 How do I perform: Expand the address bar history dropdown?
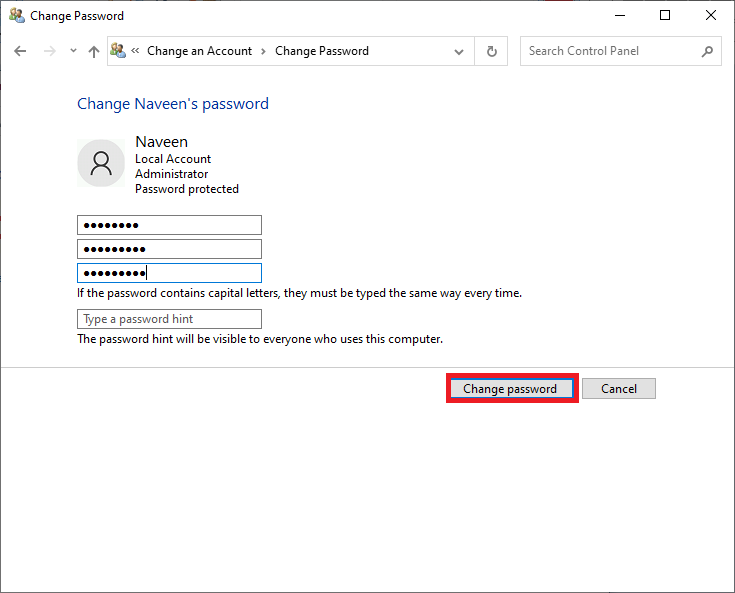click(x=459, y=51)
